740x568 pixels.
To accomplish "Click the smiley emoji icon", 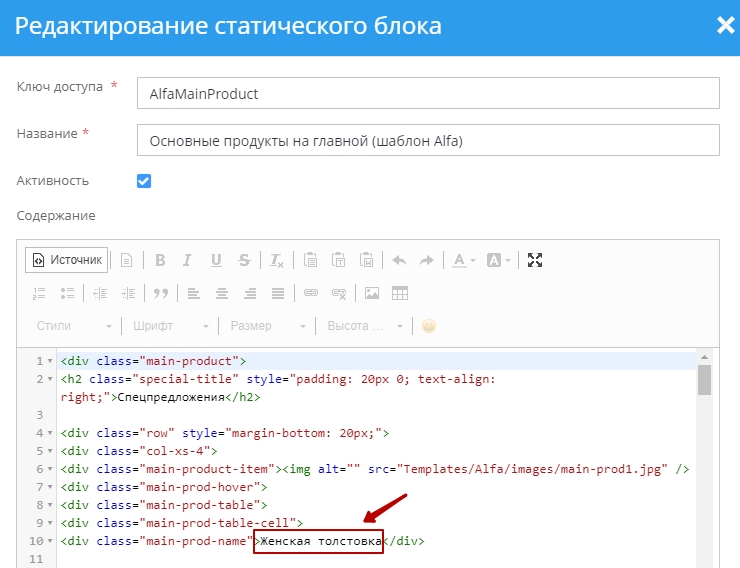I will coord(429,326).
